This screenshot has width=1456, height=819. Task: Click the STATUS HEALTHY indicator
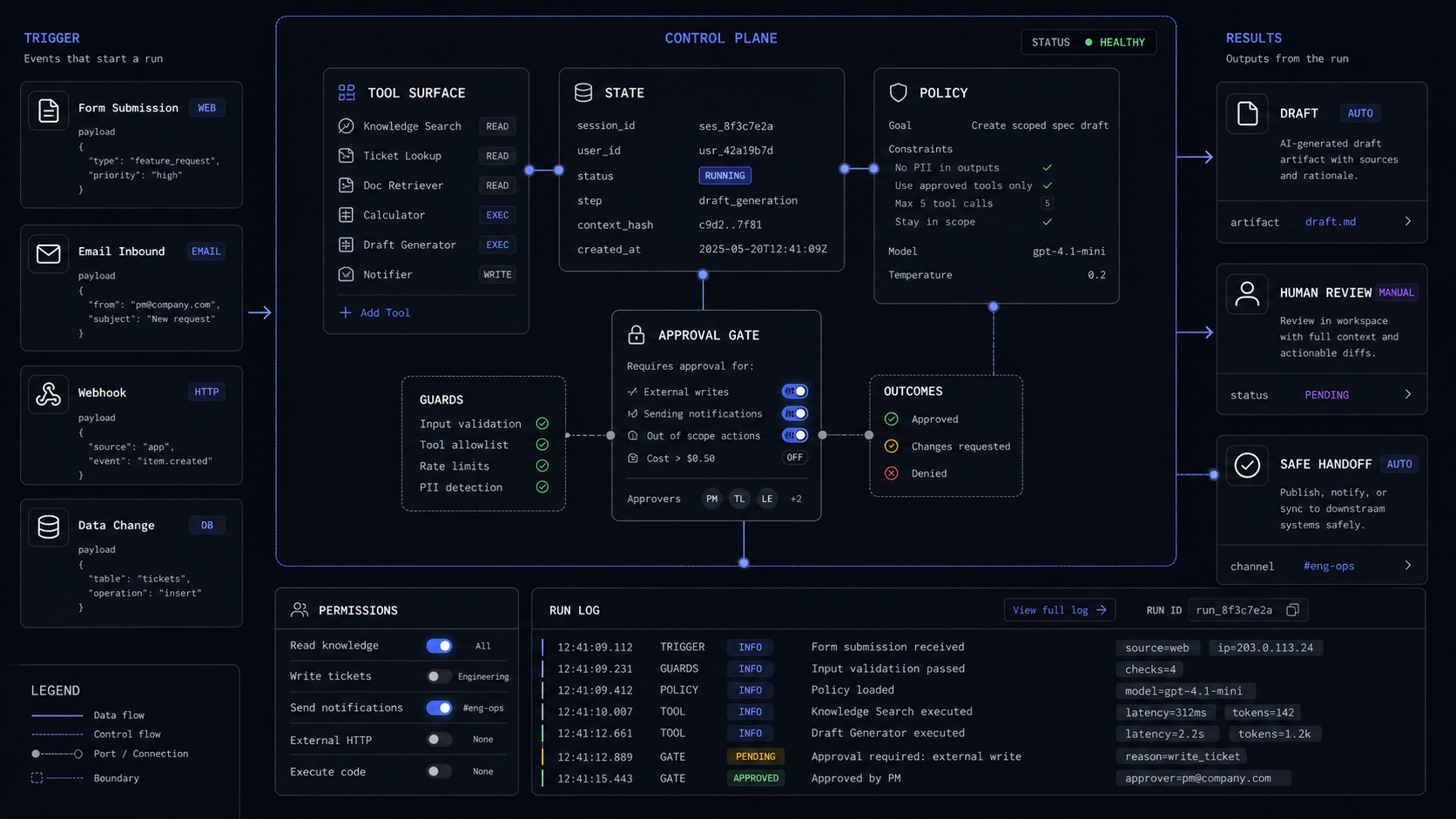click(1089, 43)
